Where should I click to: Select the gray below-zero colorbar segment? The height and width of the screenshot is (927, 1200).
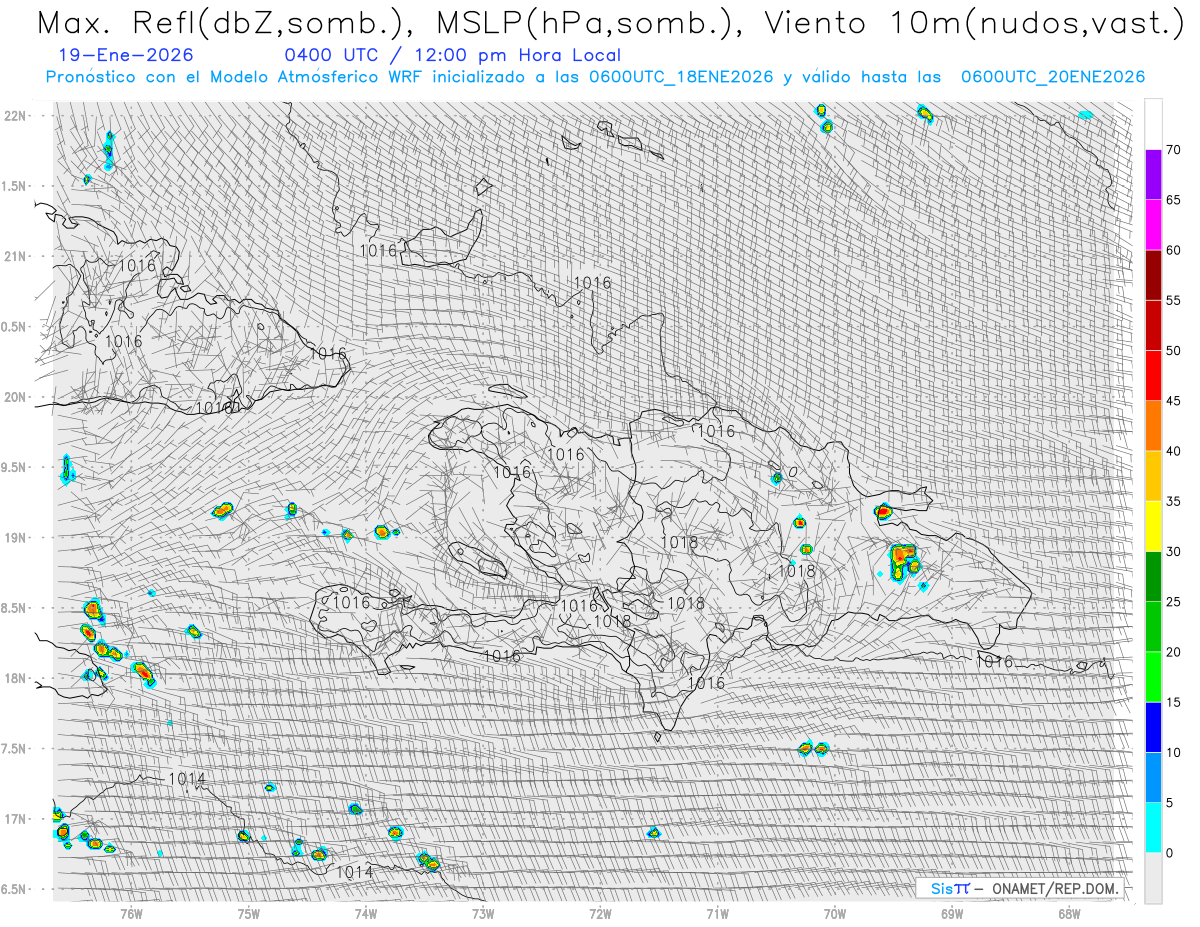pos(1153,878)
